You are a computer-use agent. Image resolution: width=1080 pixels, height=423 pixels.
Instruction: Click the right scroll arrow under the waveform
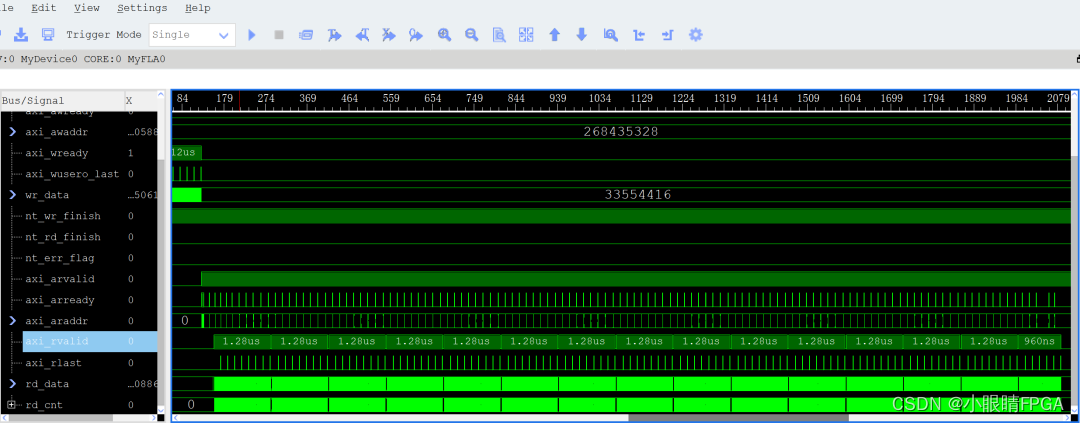point(1067,417)
